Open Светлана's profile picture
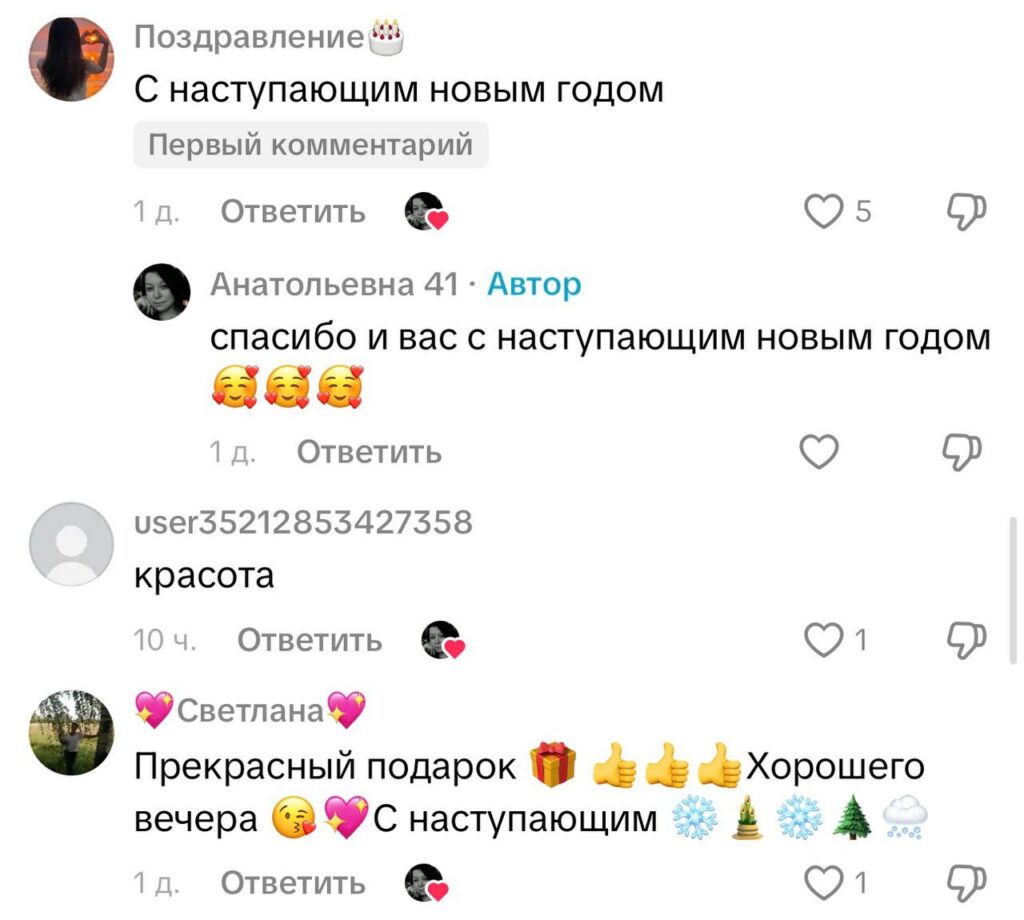Screen dimensions: 1024x920 click(72, 733)
